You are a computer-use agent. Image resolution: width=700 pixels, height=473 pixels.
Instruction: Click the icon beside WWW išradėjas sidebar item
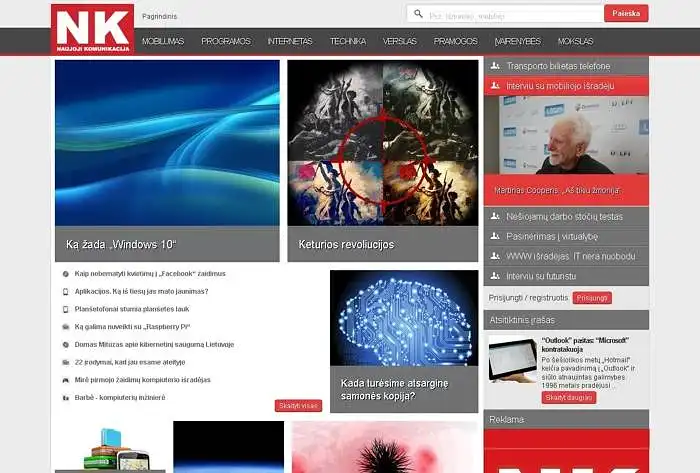coord(495,256)
